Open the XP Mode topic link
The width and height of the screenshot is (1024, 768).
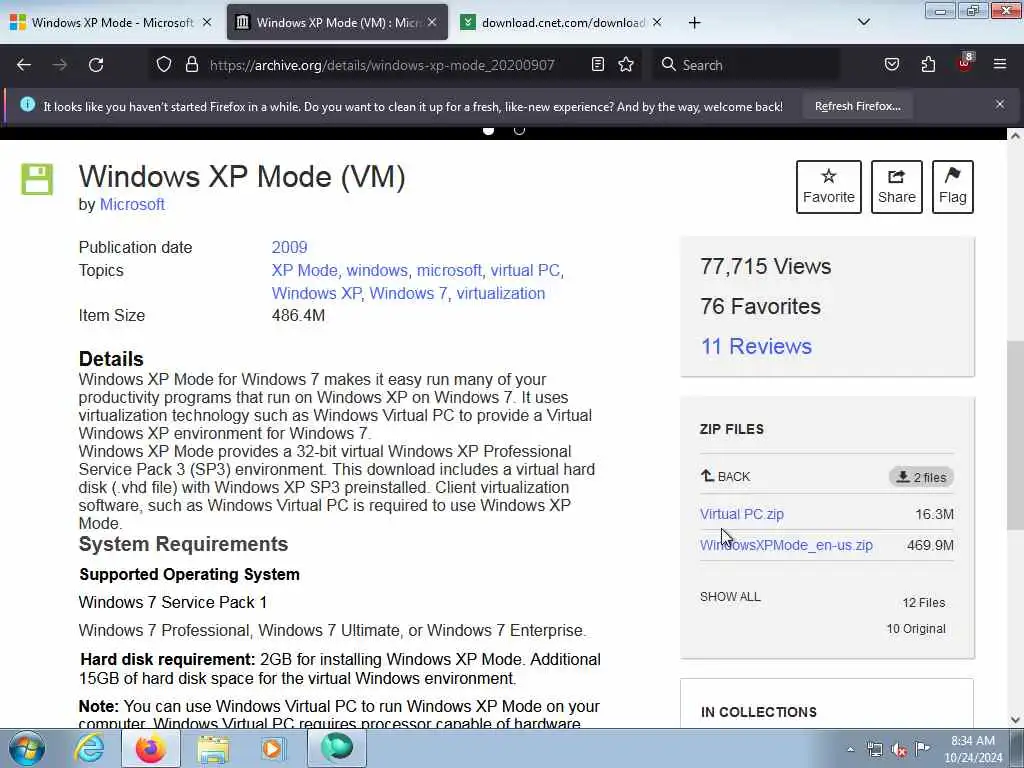[304, 270]
